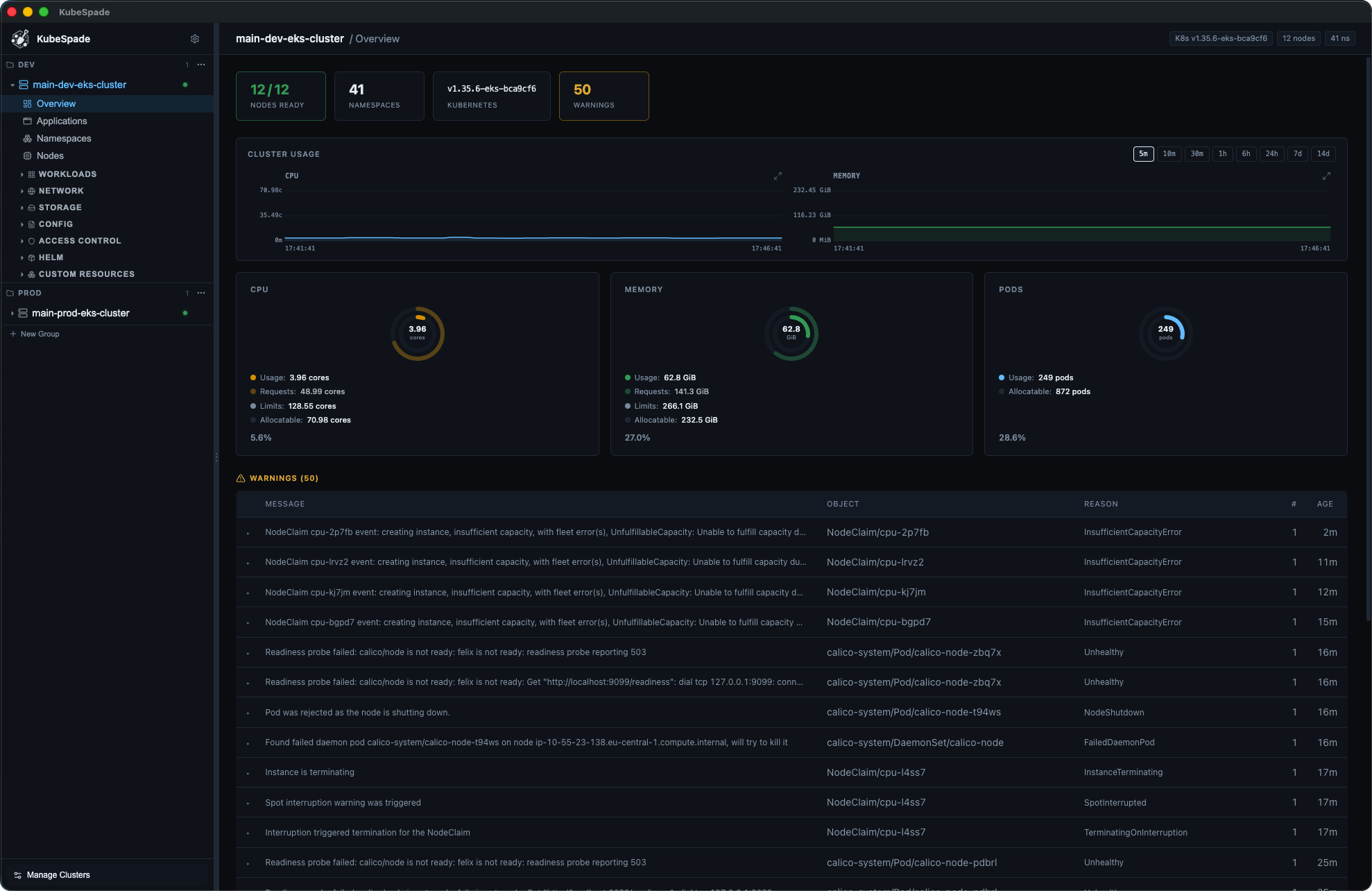This screenshot has width=1372, height=891.
Task: Click the 41 Namespaces card
Action: [379, 96]
